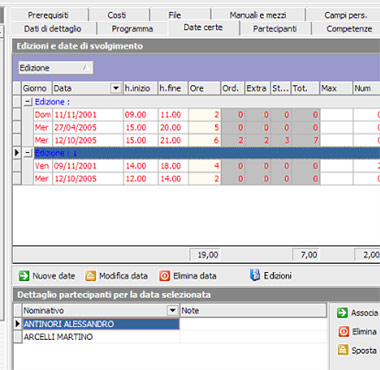Click the 21.00 end time cell
Image resolution: width=380 pixels, height=370 pixels.
click(x=173, y=140)
